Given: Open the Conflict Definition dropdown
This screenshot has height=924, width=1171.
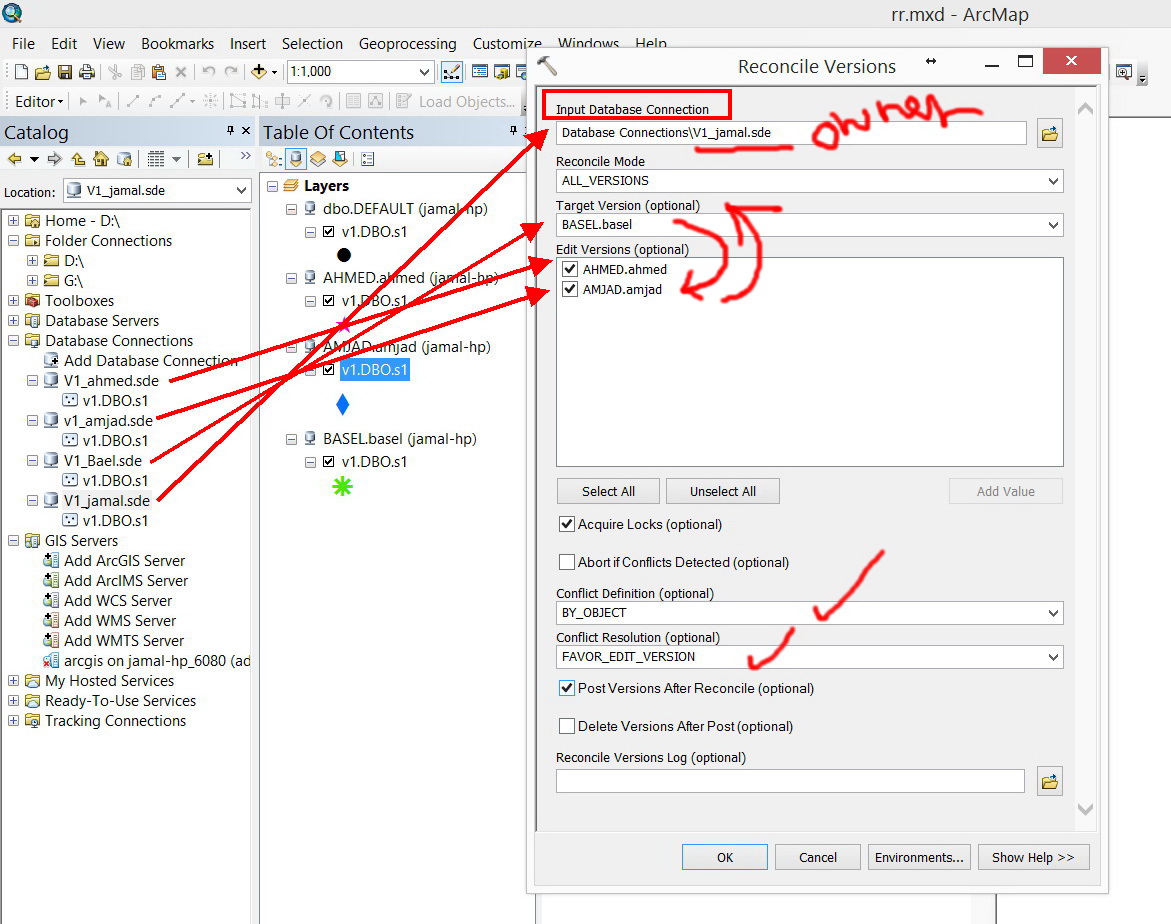Looking at the screenshot, I should click(x=1053, y=613).
